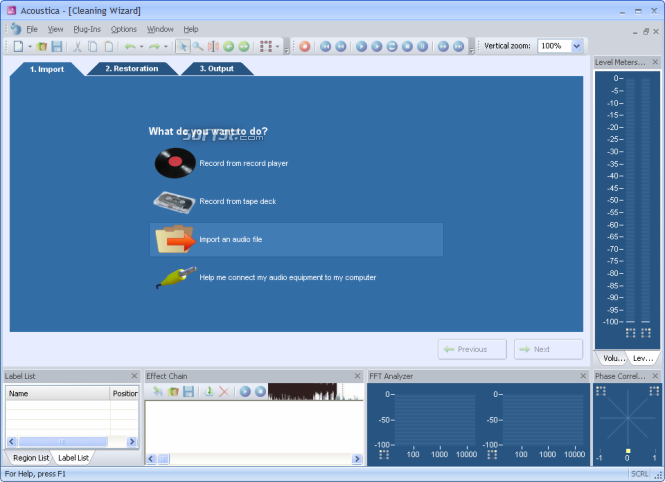Click the Open file folder icon in main toolbar

click(x=42, y=46)
